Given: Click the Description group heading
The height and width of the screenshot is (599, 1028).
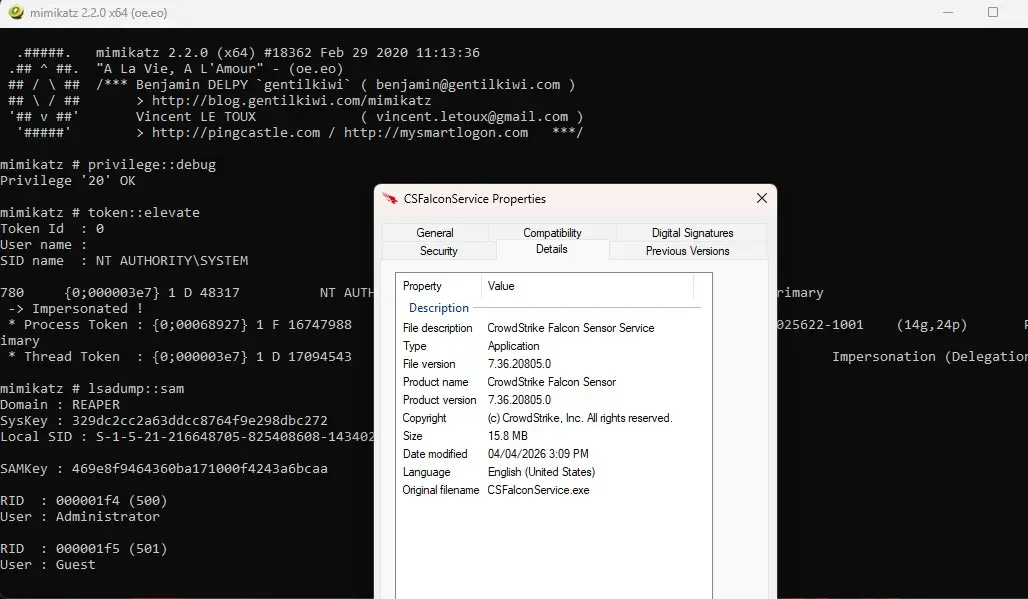Looking at the screenshot, I should [x=439, y=308].
